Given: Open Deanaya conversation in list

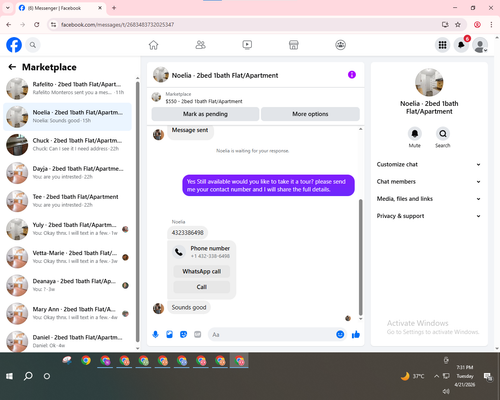Looking at the screenshot, I should pos(67,285).
